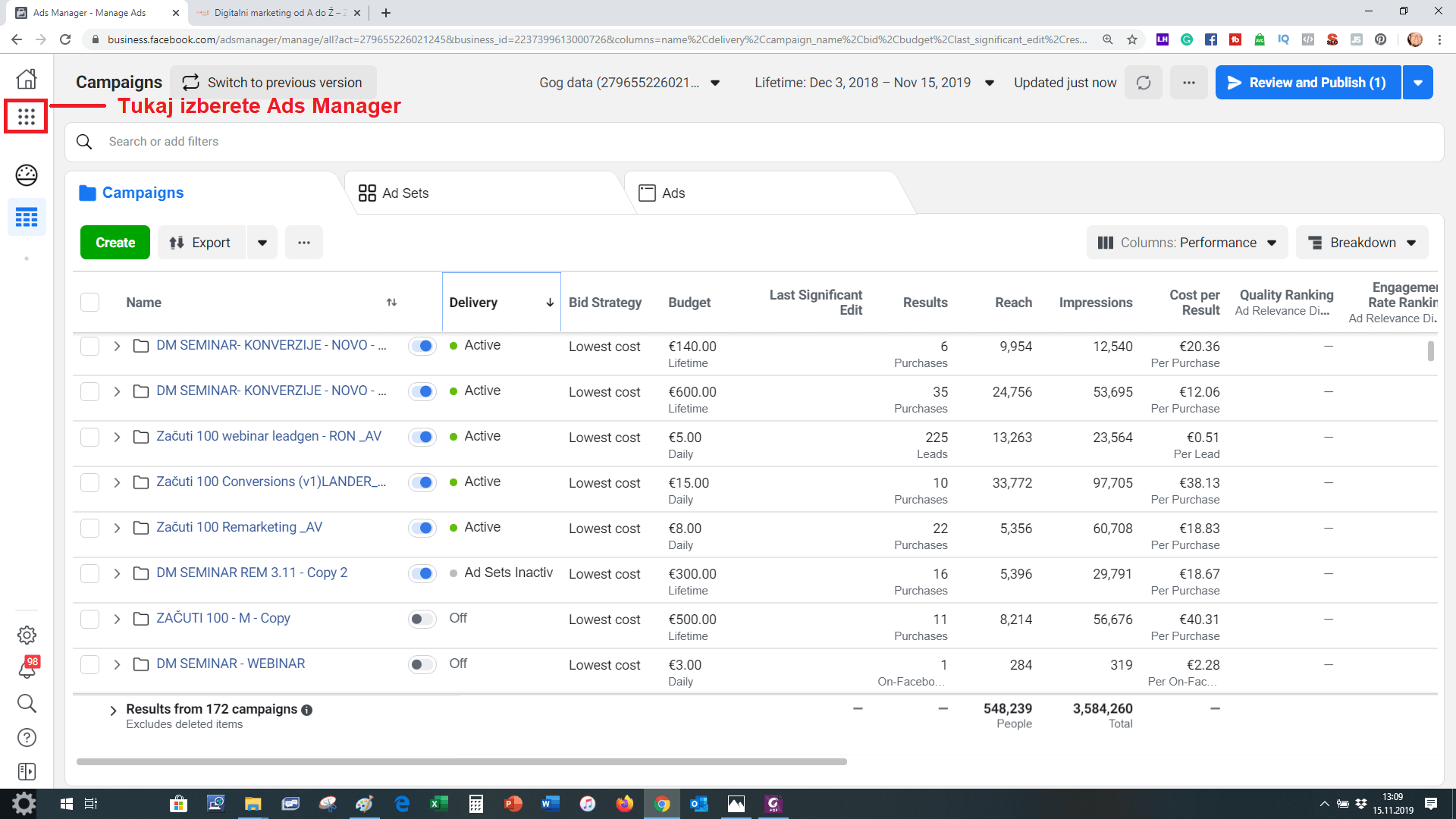Open the Breakdown dropdown
1456x819 pixels.
1362,243
